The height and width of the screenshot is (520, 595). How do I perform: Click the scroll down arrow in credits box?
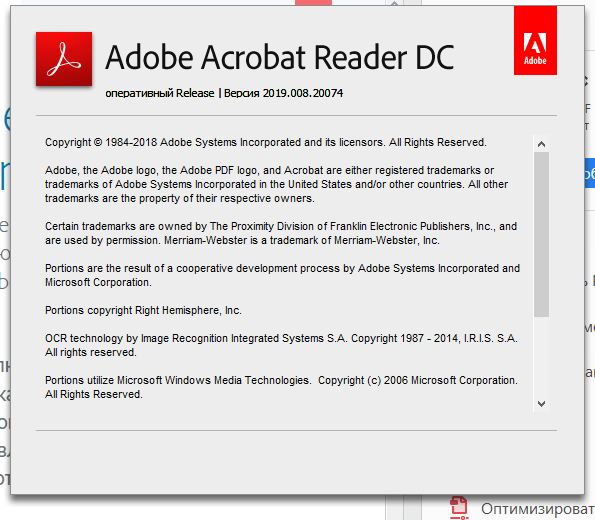point(541,403)
